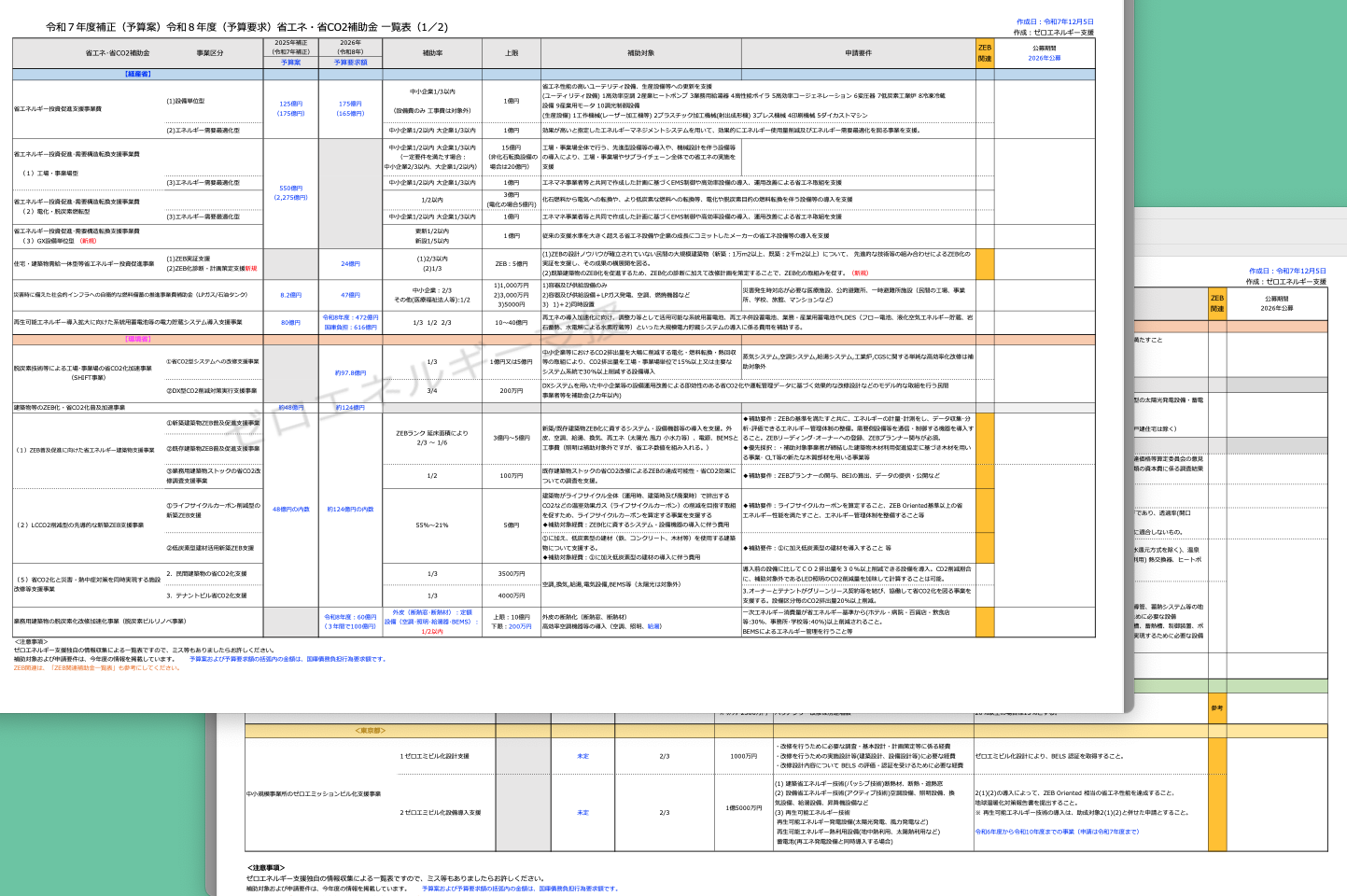This screenshot has width=1347, height=896.
Task: Click the 約97.8億円 budget request value
Action: coord(350,372)
